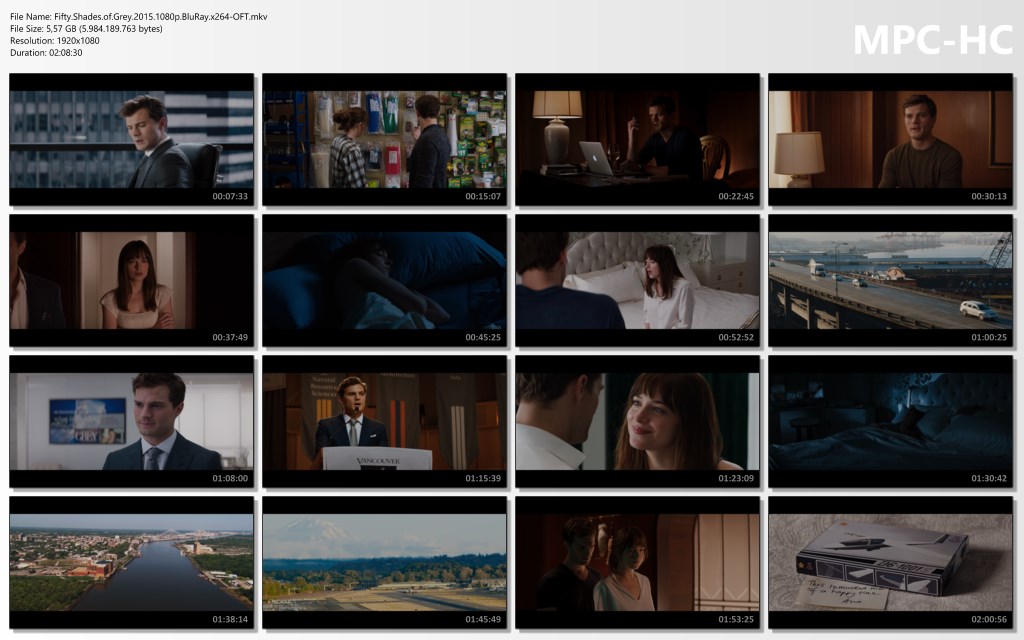Screen dimensions: 1024x640
Task: Open the highway bridge thumbnail at 01:00:25
Action: coord(890,281)
